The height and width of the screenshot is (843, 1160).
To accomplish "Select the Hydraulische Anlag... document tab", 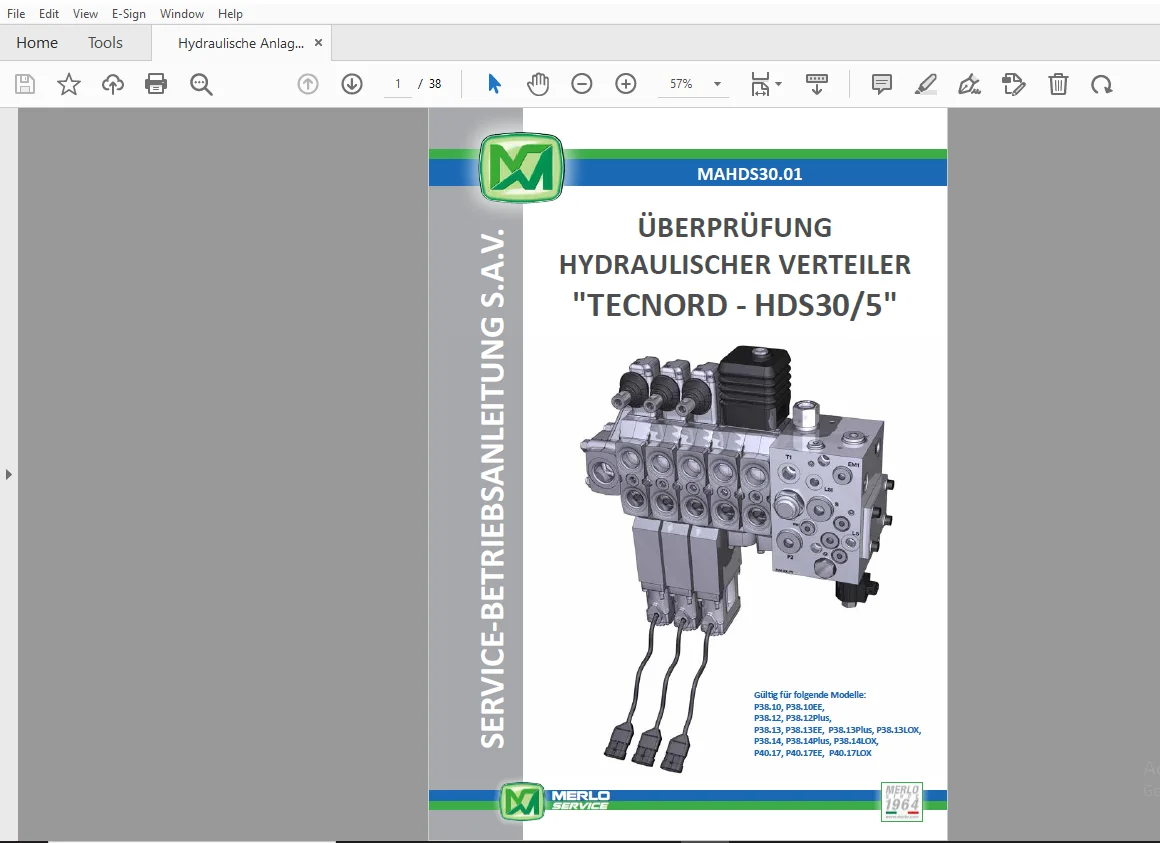I will tap(241, 43).
